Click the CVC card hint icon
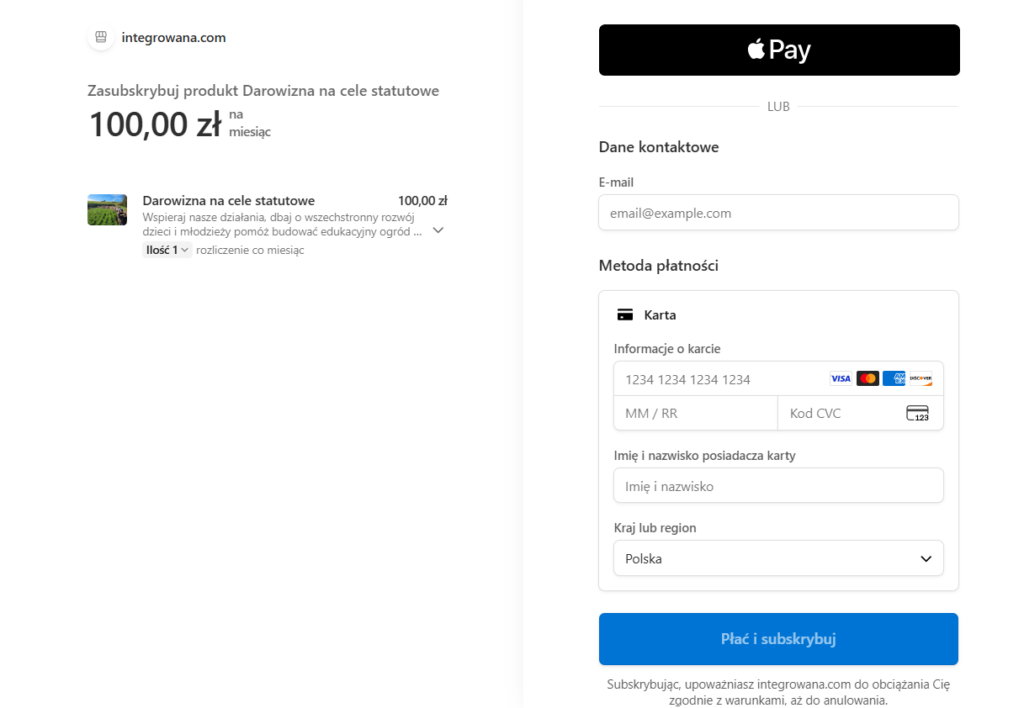 [x=918, y=413]
